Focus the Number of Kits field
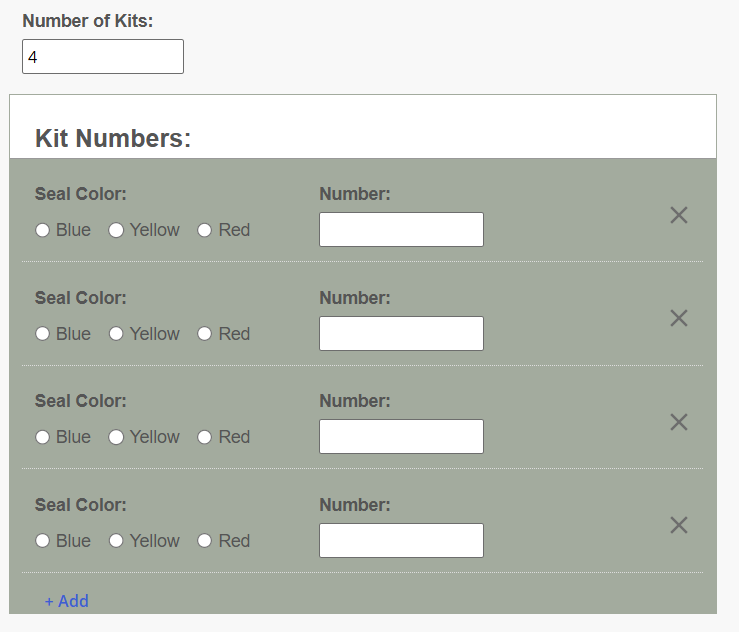The width and height of the screenshot is (739, 632). (103, 57)
